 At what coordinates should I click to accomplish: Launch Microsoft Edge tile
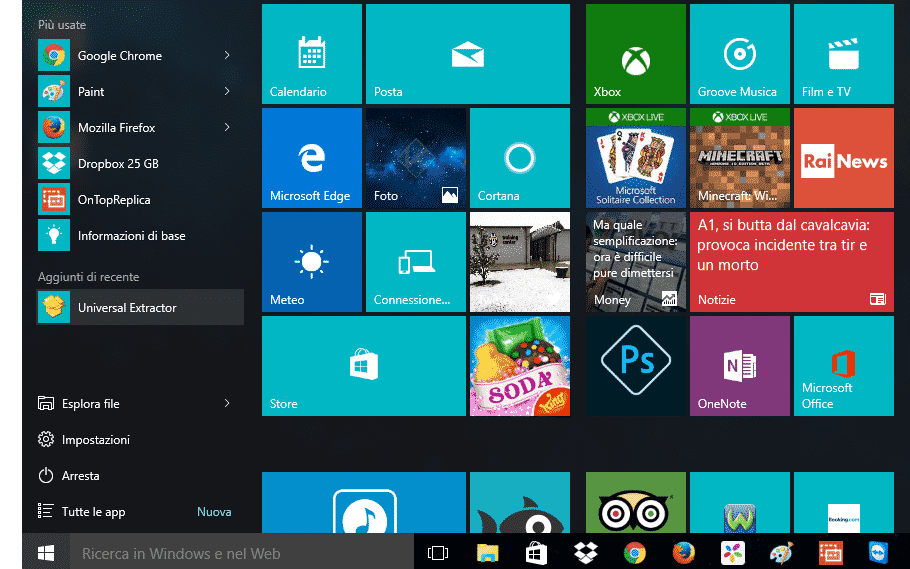click(312, 158)
